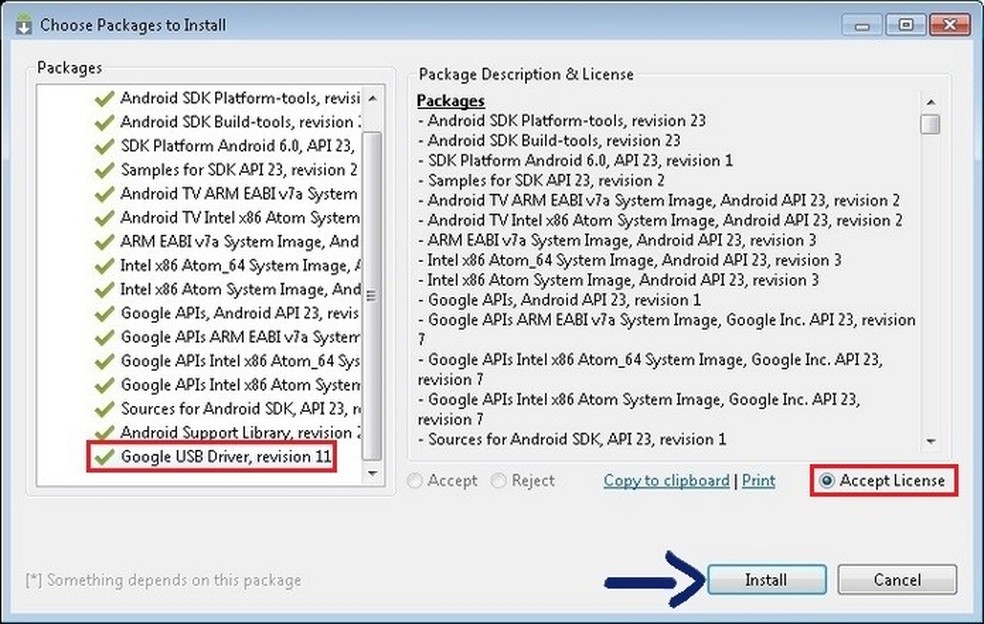Screen dimensions: 984x624
Task: Click the checkmark beside Intel x86 Atom System Image
Action: click(104, 289)
